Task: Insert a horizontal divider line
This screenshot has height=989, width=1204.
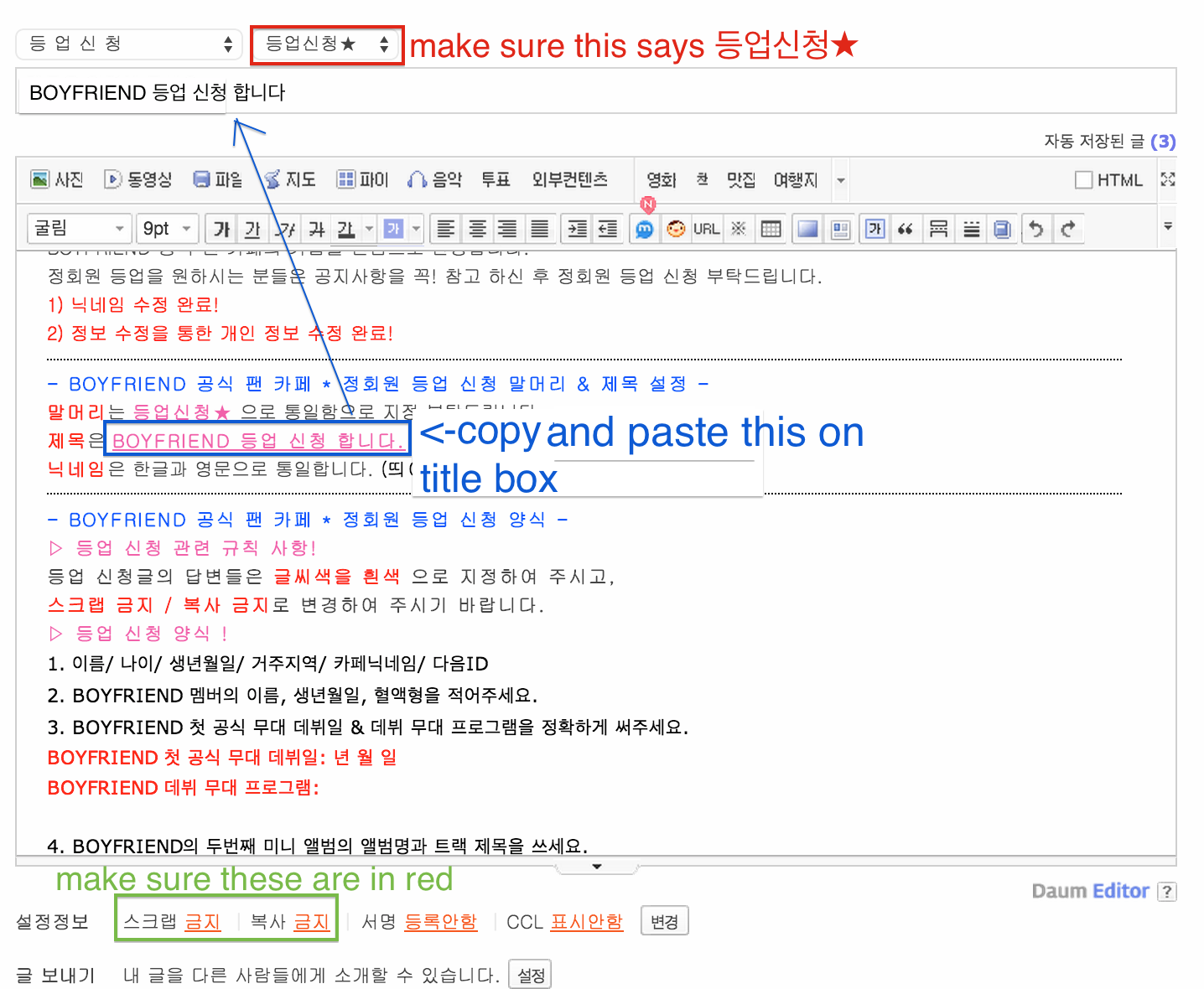Action: [x=938, y=229]
